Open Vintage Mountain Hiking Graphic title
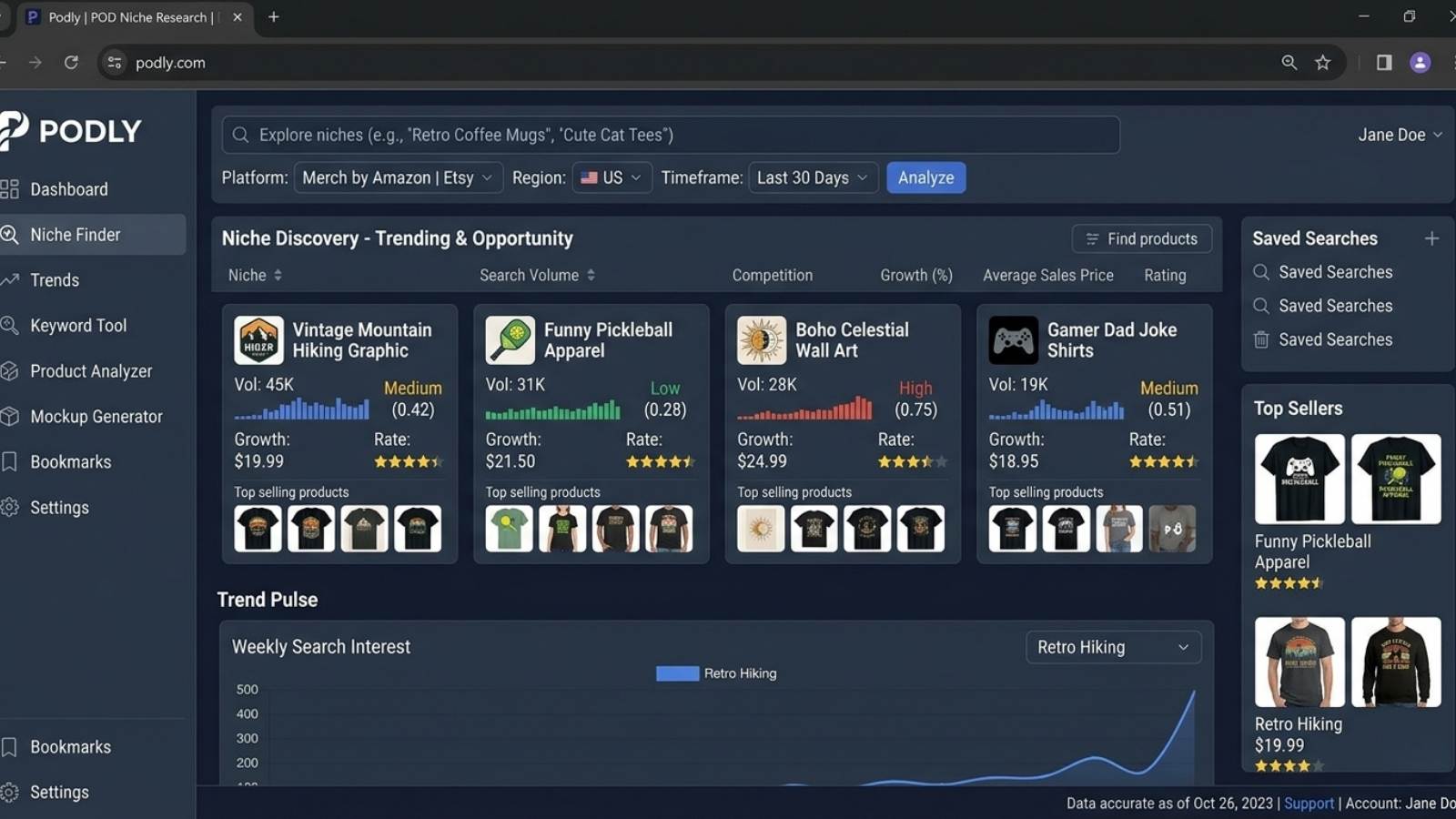1456x819 pixels. tap(362, 340)
